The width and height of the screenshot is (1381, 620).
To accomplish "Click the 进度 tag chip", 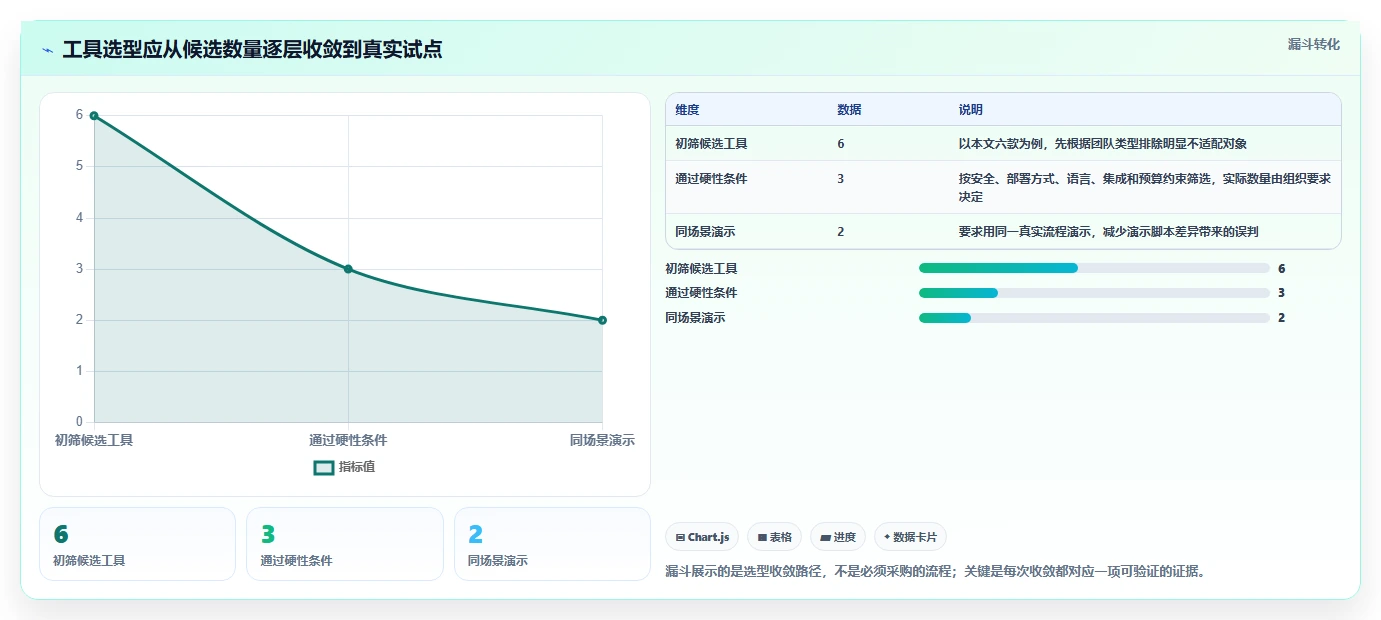I will coord(838,537).
